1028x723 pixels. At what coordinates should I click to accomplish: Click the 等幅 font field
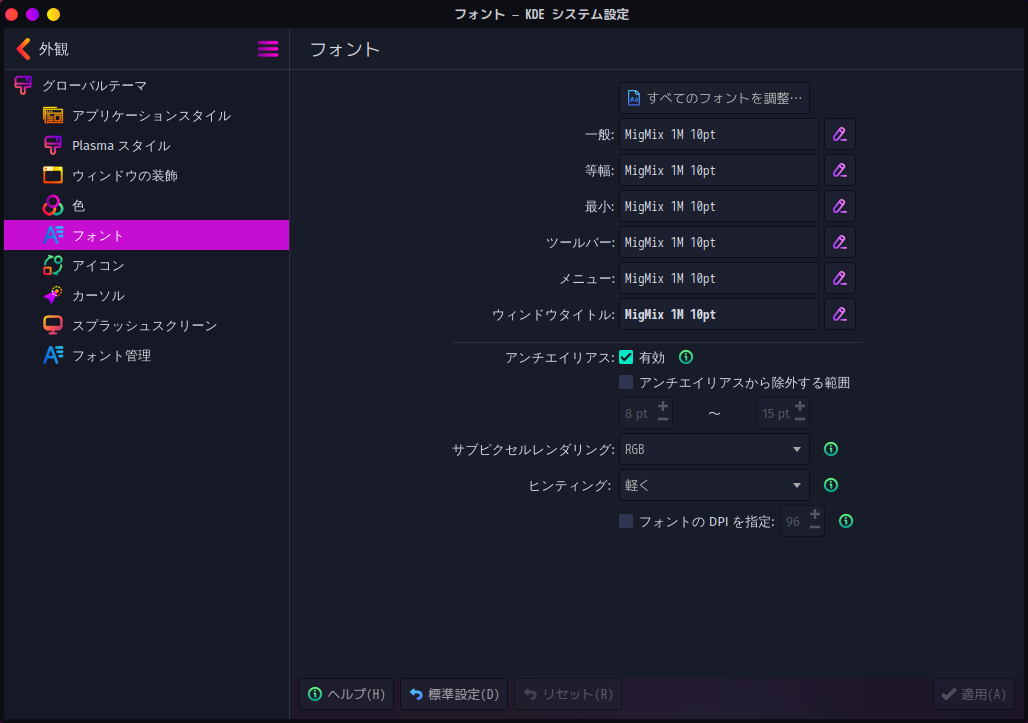coord(719,170)
